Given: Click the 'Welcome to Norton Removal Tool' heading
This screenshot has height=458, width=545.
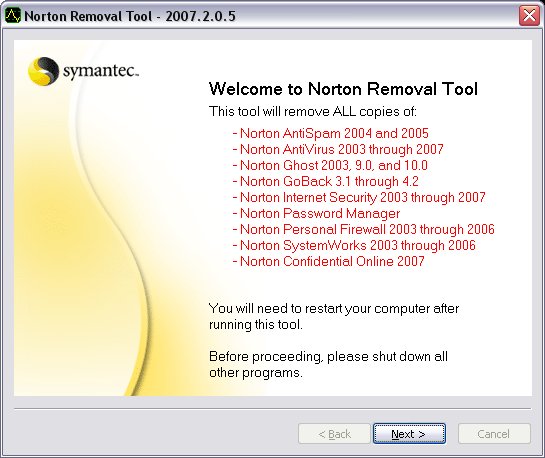Looking at the screenshot, I should (343, 89).
